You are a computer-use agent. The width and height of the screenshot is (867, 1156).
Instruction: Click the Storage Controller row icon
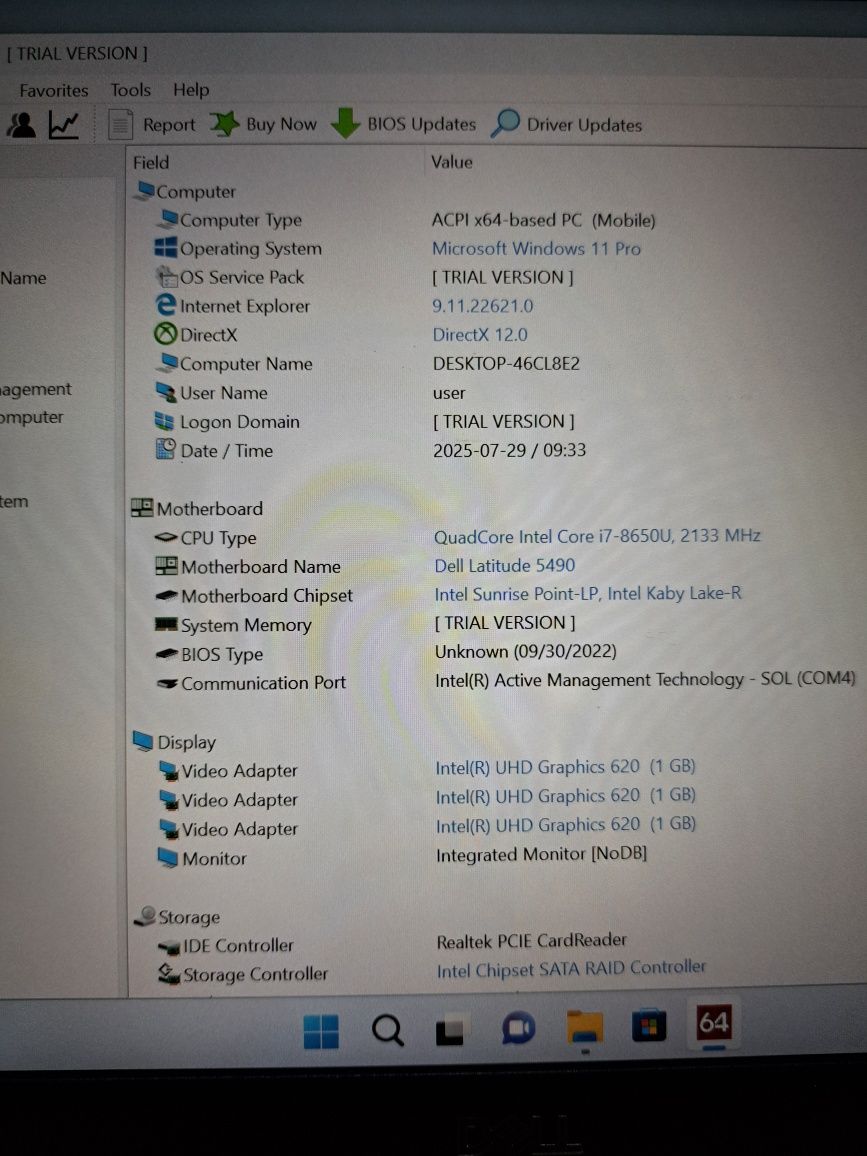point(169,974)
